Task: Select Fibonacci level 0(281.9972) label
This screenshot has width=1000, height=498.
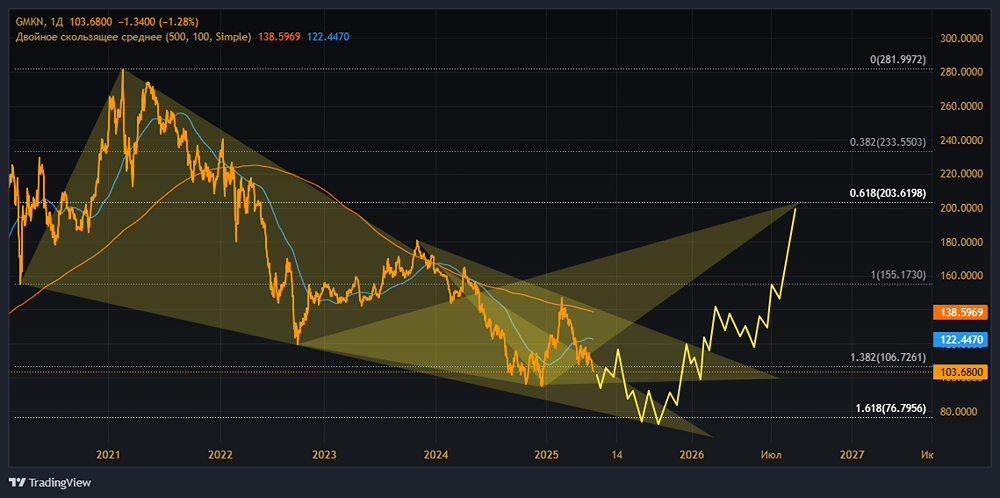Action: pyautogui.click(x=898, y=60)
